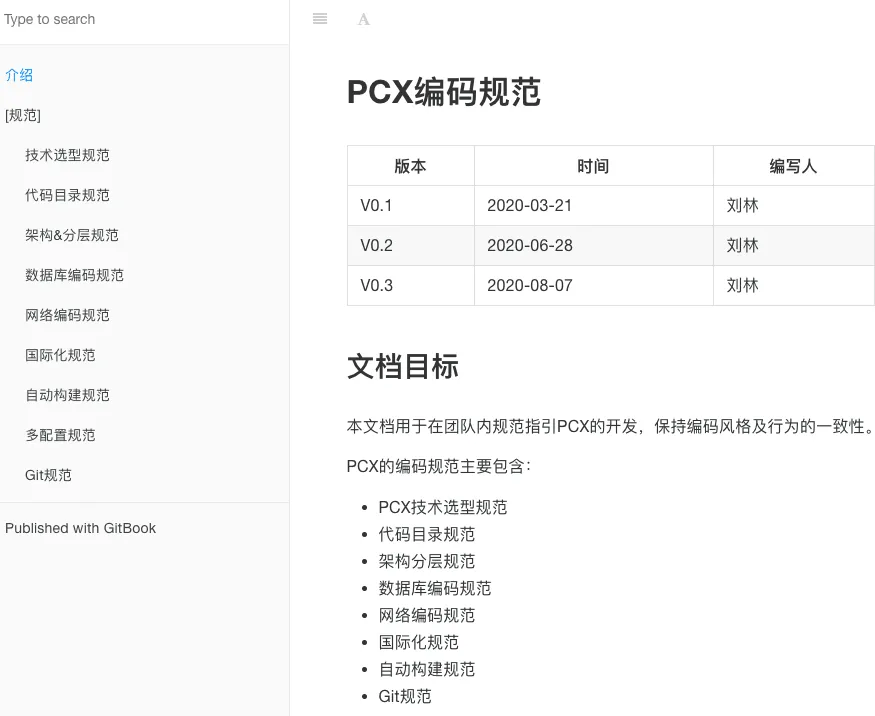Click the 自动构建规范 bullet item
The height and width of the screenshot is (716, 875).
point(427,669)
